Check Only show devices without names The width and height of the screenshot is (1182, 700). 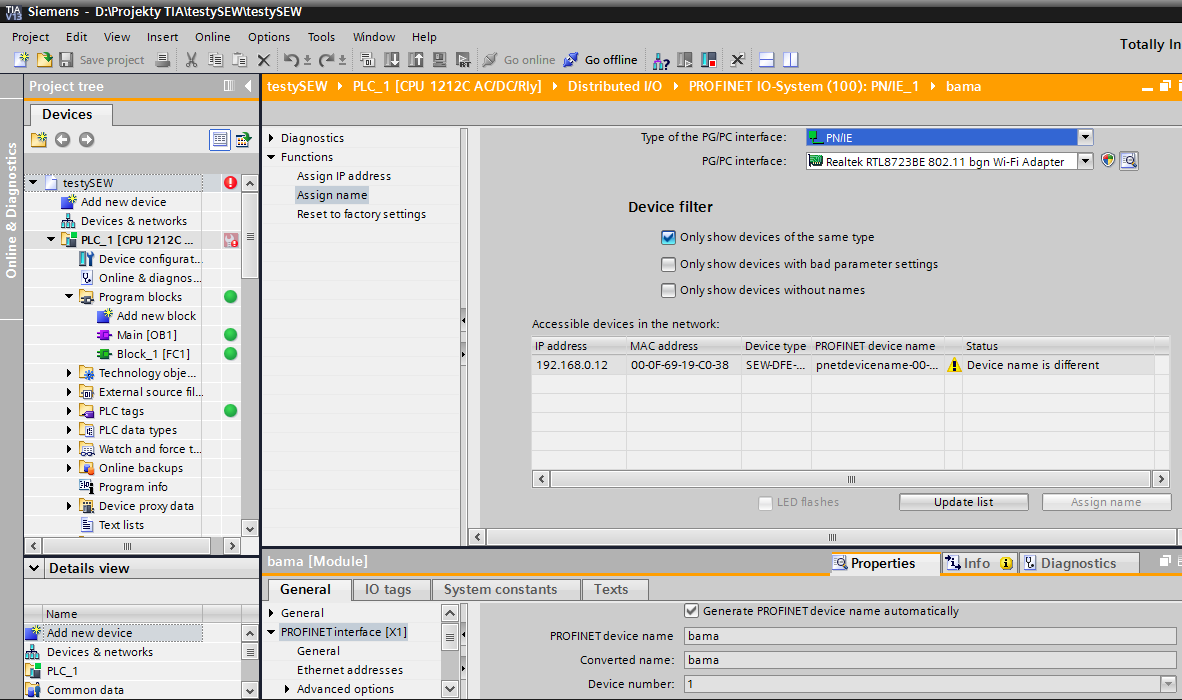point(668,291)
